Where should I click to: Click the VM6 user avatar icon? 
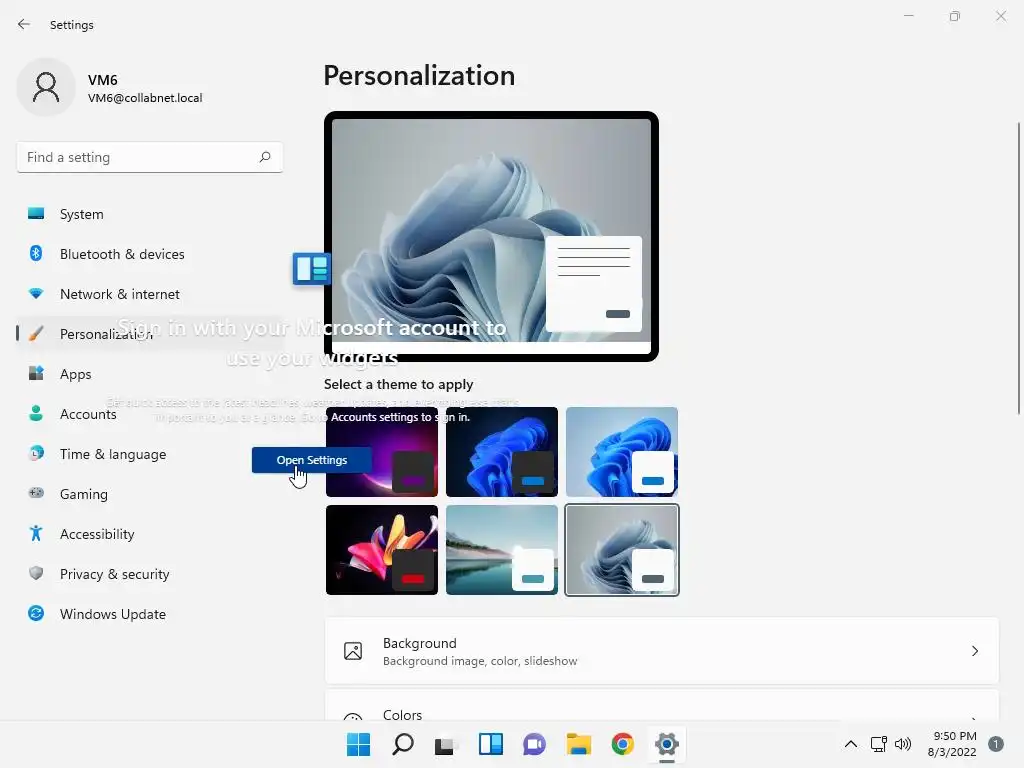46,87
